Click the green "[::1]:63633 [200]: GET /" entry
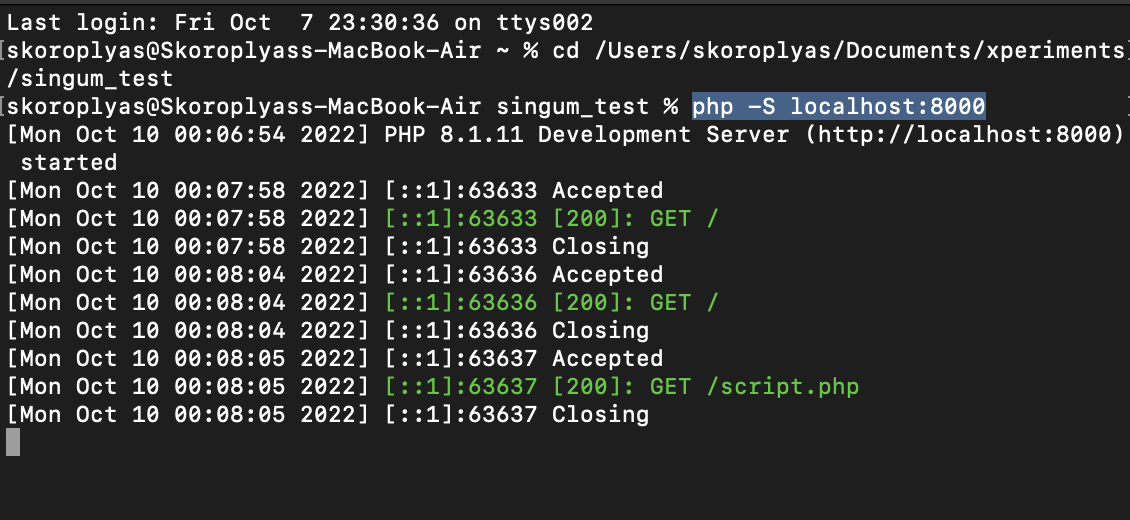Image resolution: width=1130 pixels, height=520 pixels. pyautogui.click(x=551, y=218)
